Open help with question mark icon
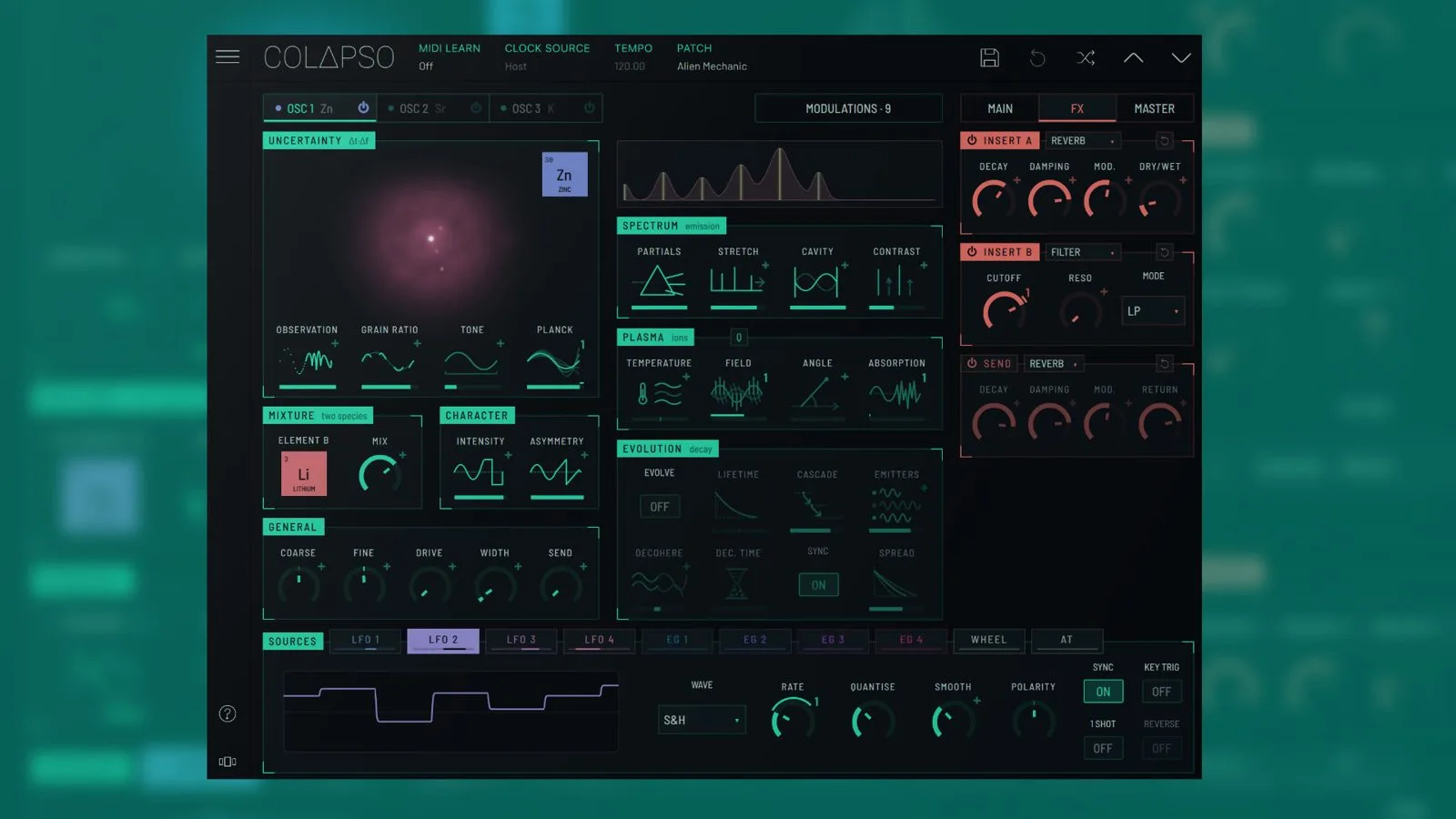This screenshot has height=819, width=1456. [227, 713]
